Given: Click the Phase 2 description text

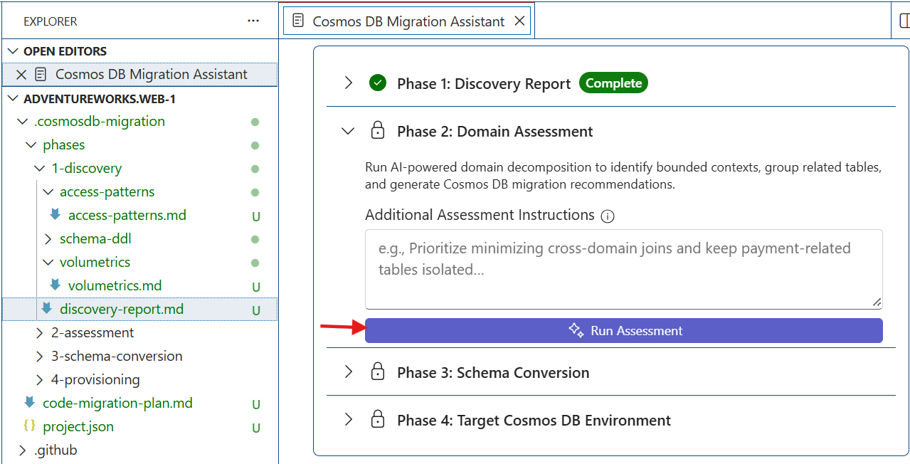Looking at the screenshot, I should 623,176.
